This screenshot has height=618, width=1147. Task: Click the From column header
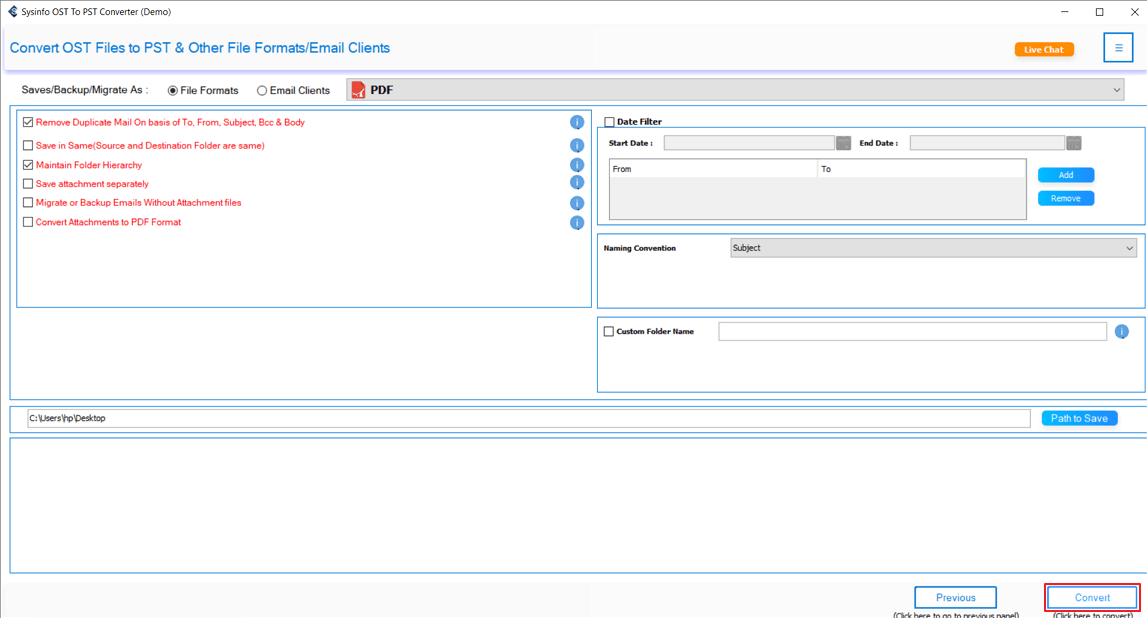point(713,169)
